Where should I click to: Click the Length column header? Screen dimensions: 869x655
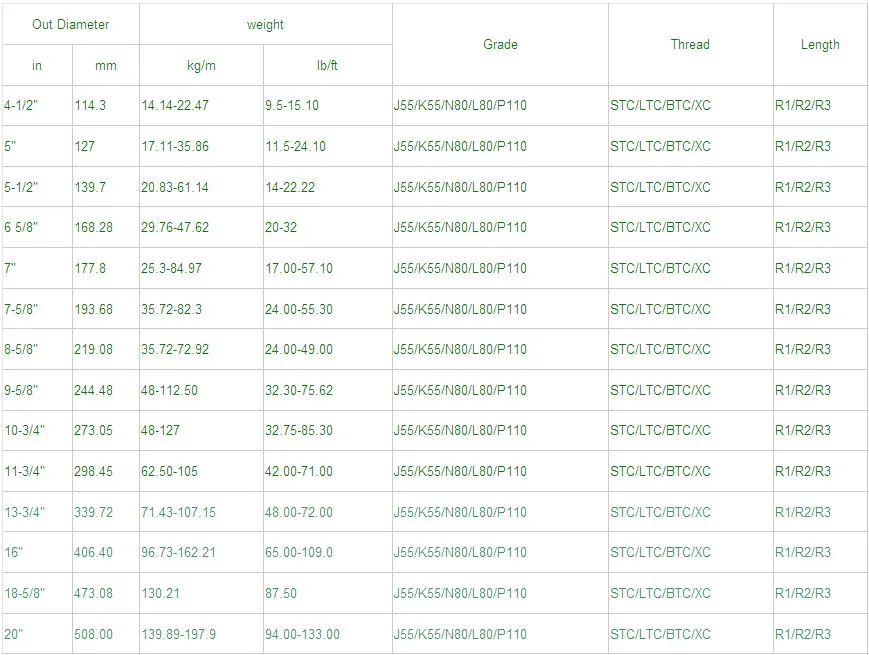820,45
